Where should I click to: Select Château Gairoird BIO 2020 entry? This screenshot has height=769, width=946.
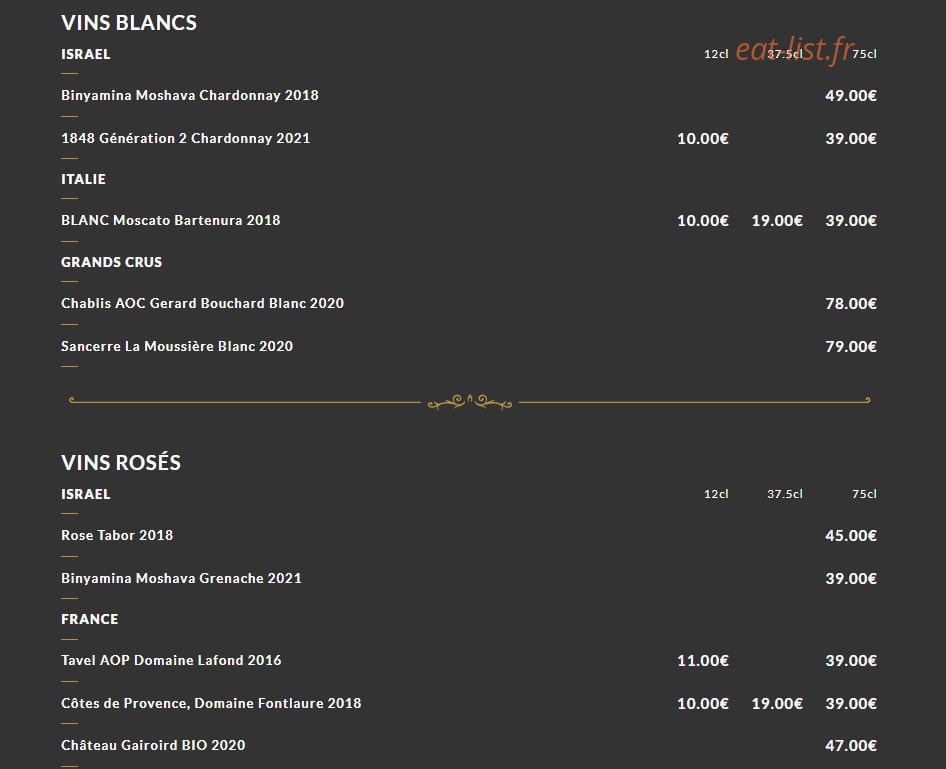(x=153, y=745)
